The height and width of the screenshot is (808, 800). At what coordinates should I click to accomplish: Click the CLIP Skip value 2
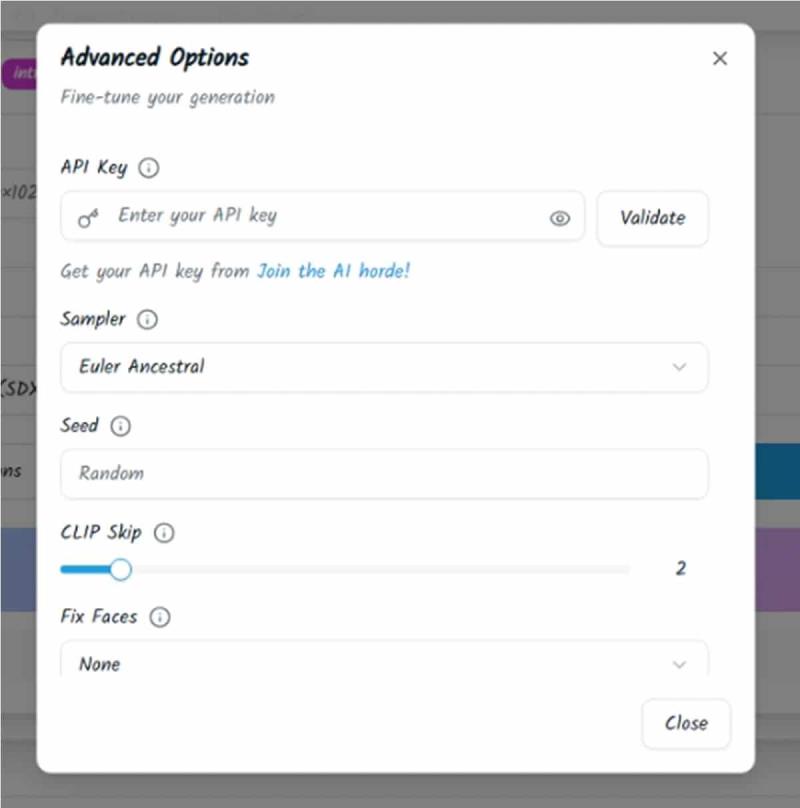coord(681,569)
